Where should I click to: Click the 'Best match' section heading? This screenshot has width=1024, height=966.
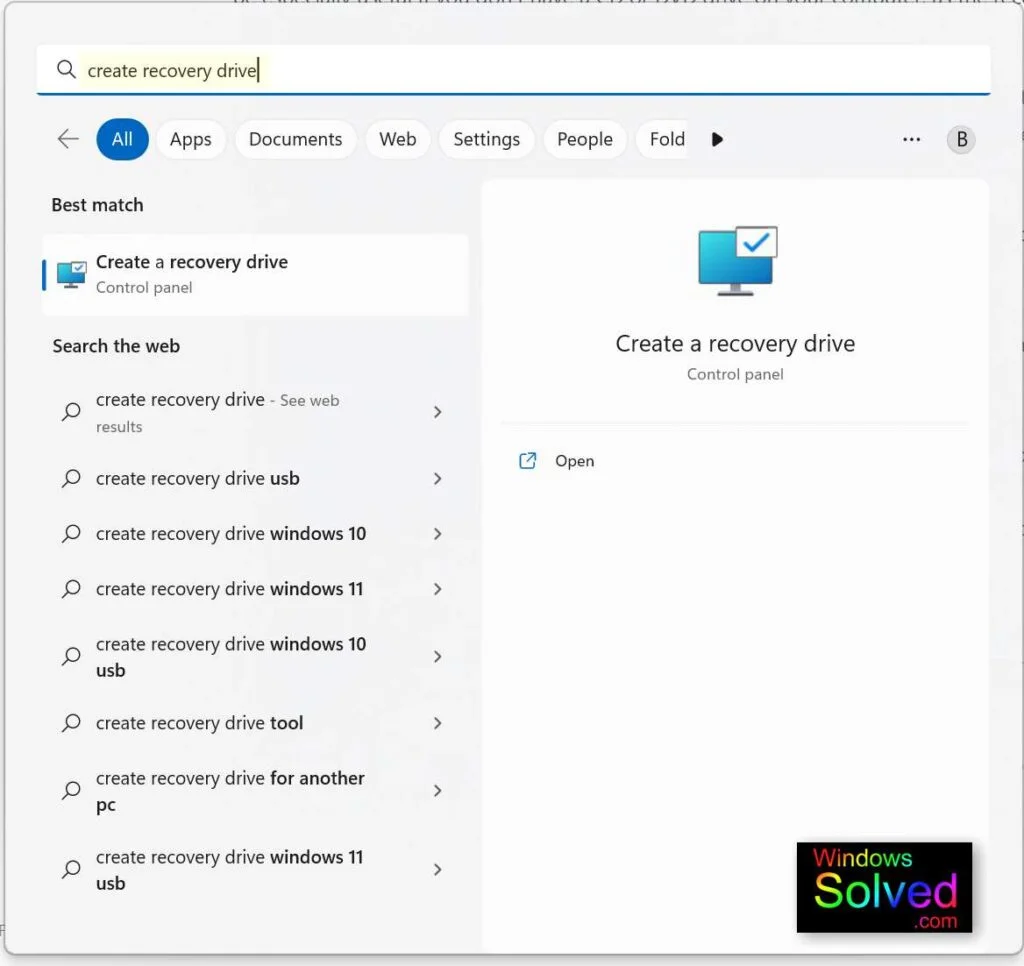pos(97,205)
